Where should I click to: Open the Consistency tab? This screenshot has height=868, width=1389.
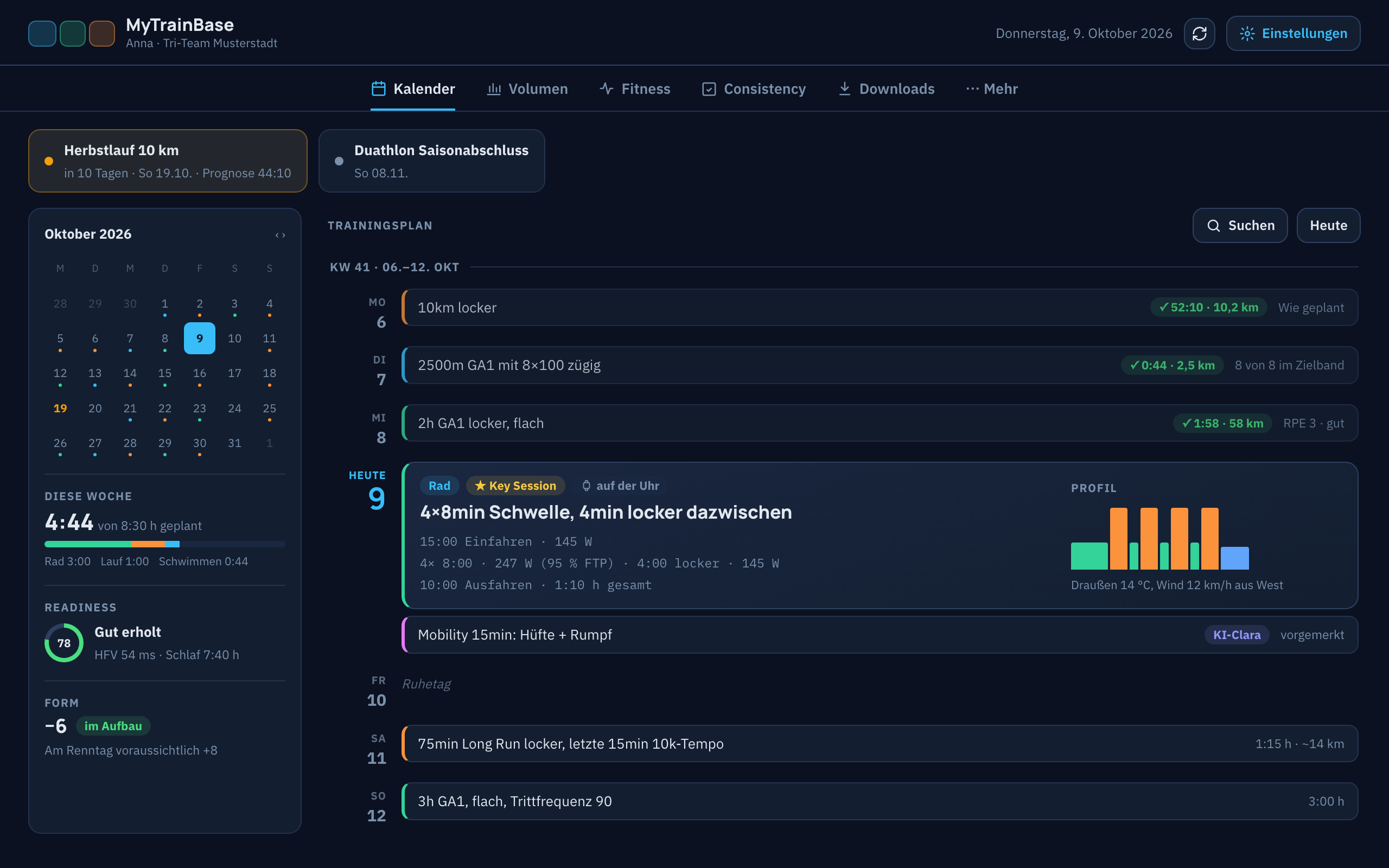(x=754, y=89)
